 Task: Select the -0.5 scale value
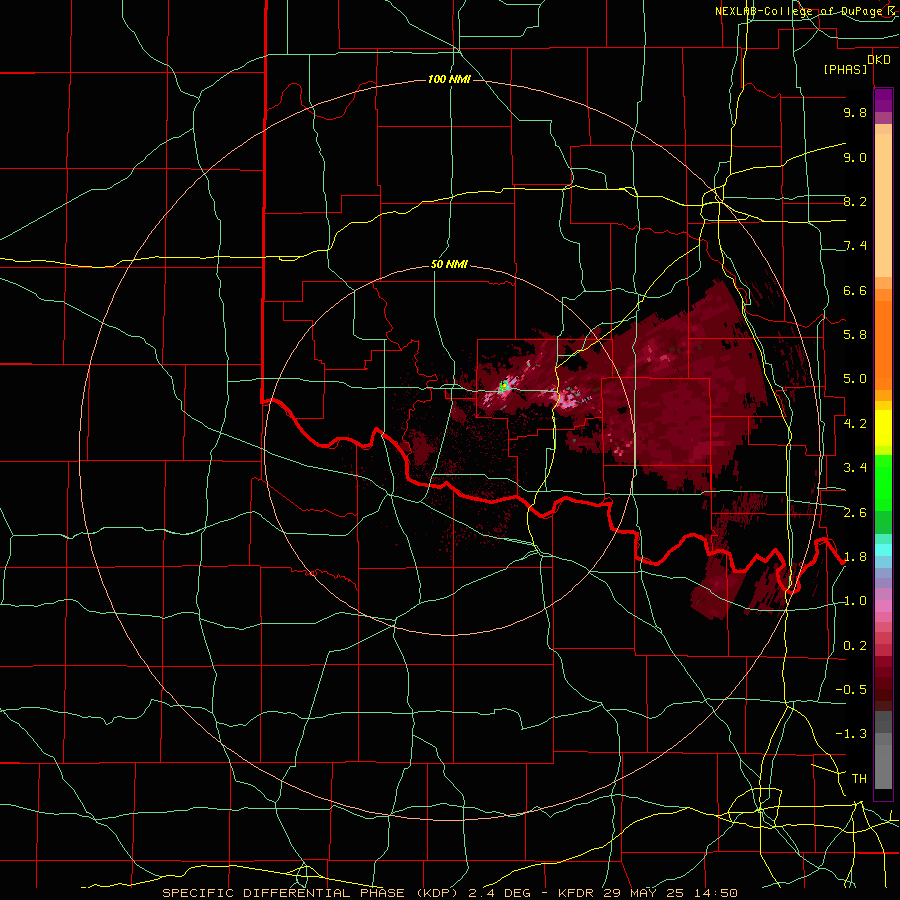[851, 690]
